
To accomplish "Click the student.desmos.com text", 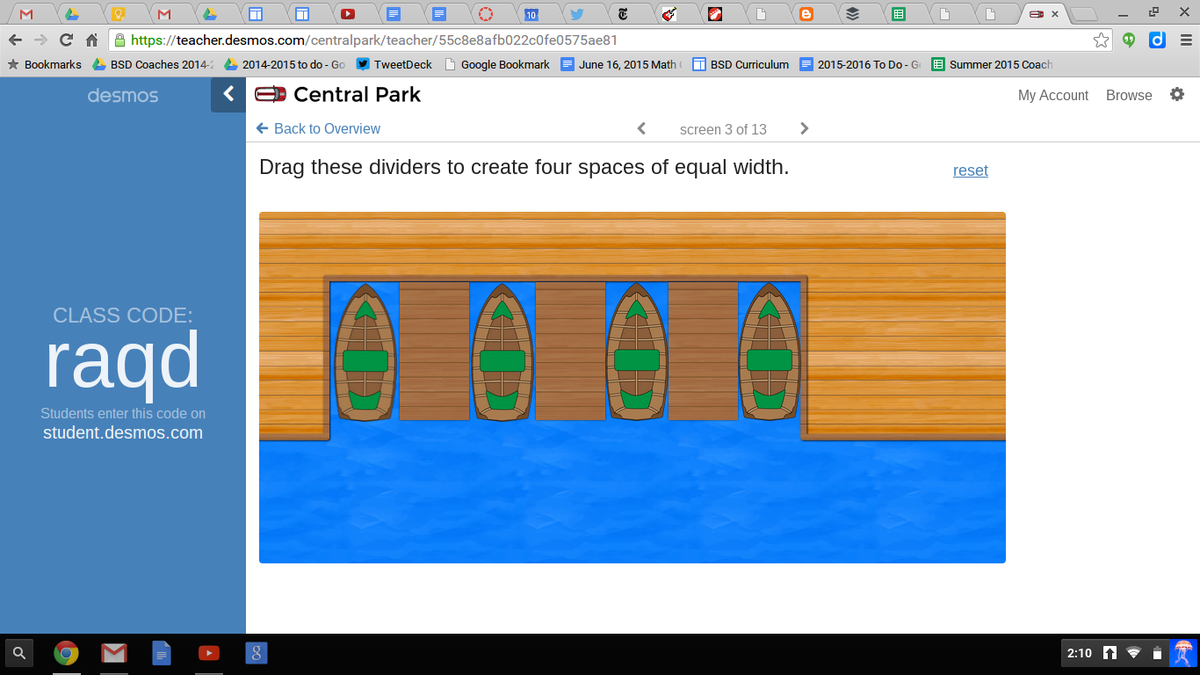I will (123, 433).
